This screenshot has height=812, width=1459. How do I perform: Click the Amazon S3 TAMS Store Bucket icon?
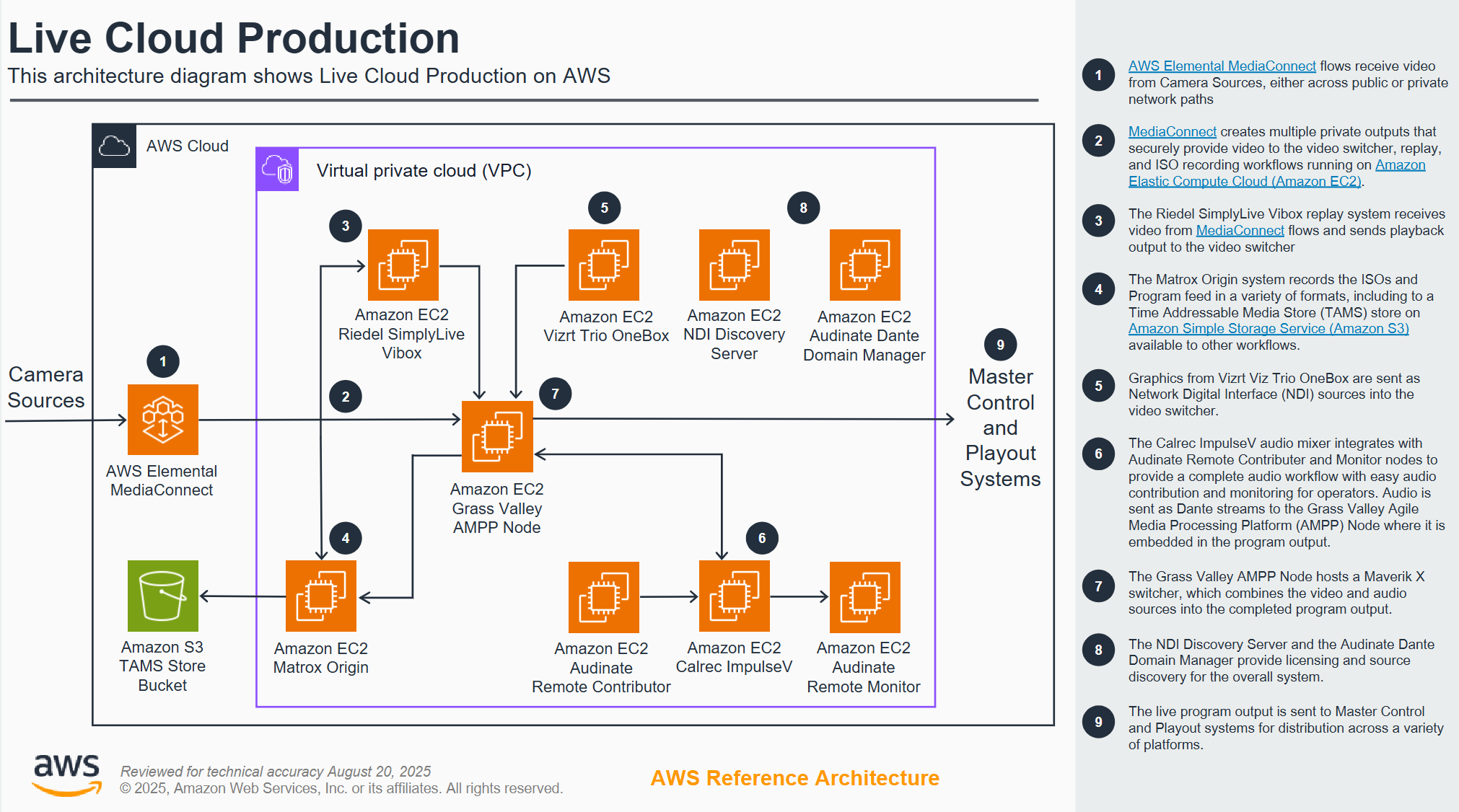pos(162,596)
